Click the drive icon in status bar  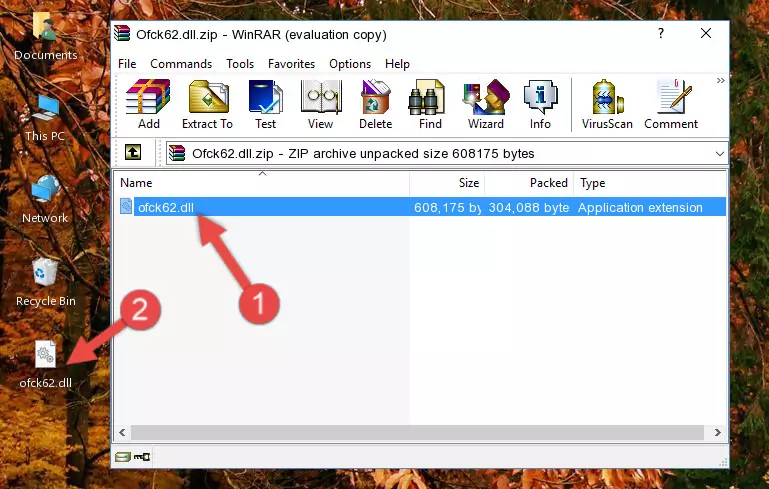(123, 457)
